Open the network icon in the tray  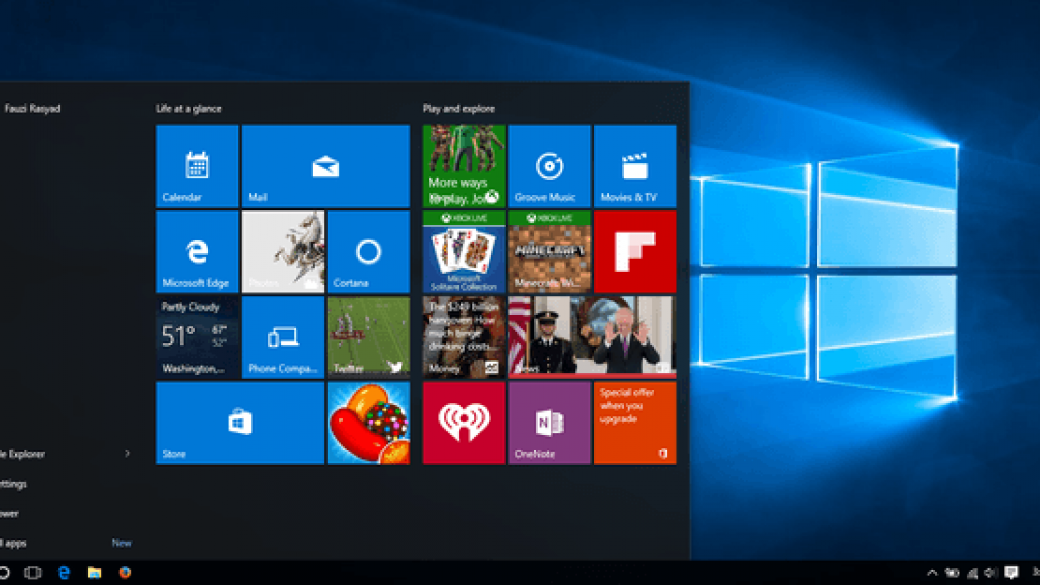click(972, 573)
